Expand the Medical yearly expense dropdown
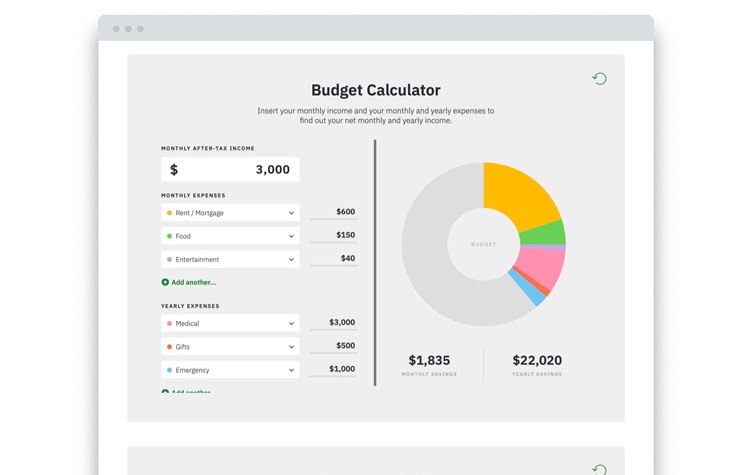This screenshot has height=475, width=750. coord(230,323)
